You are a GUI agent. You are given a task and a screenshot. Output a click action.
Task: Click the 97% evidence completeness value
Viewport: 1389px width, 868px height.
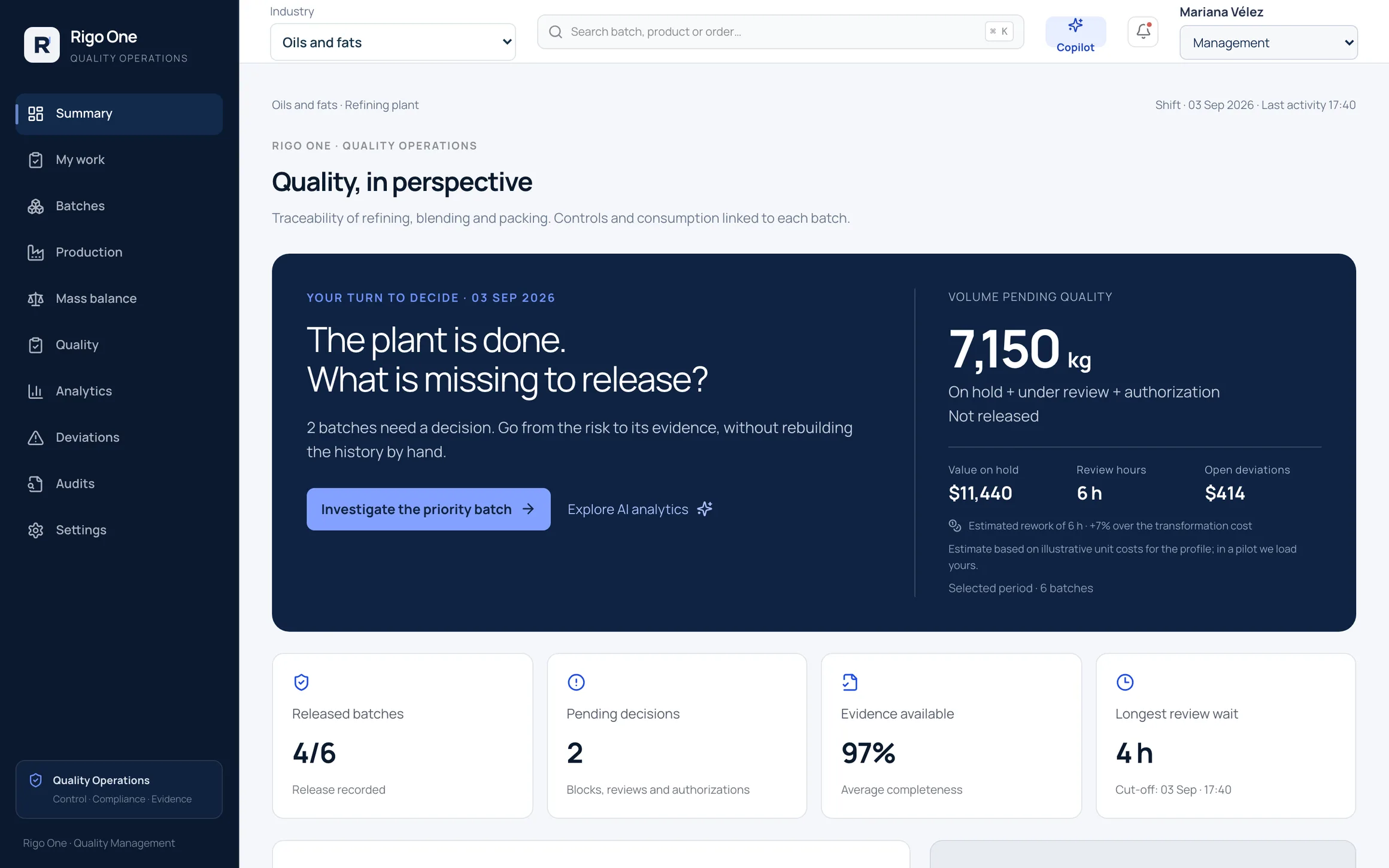868,753
